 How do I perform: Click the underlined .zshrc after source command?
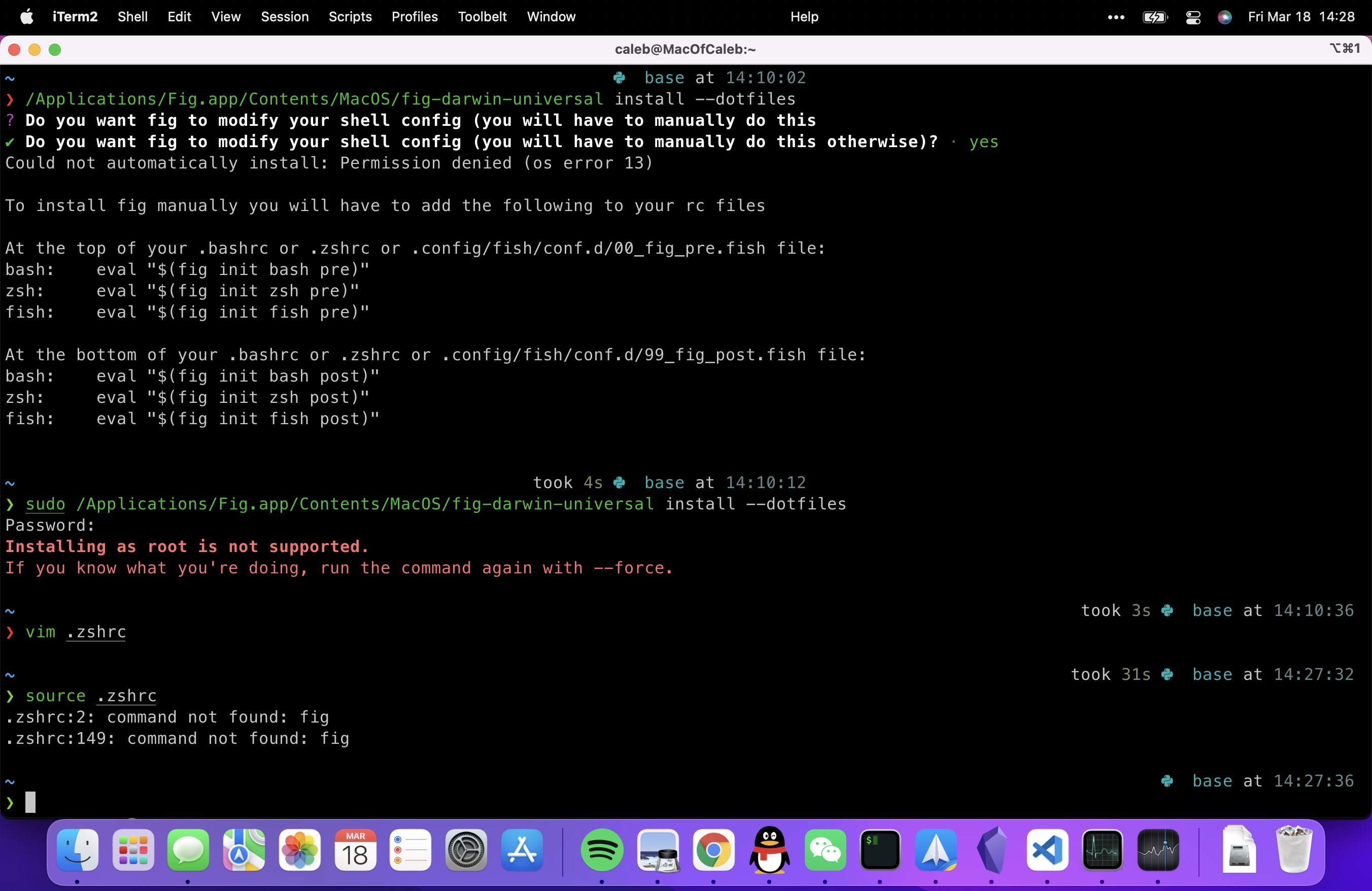pos(127,696)
